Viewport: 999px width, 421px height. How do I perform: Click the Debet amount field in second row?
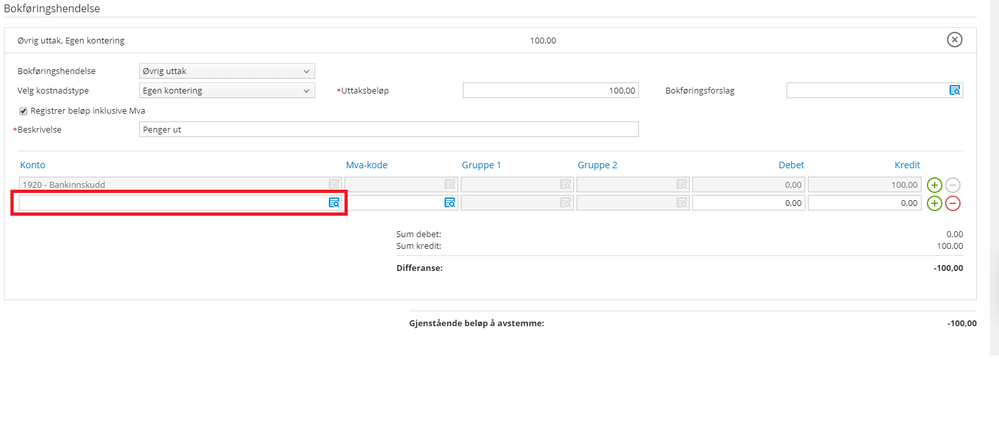coord(749,203)
